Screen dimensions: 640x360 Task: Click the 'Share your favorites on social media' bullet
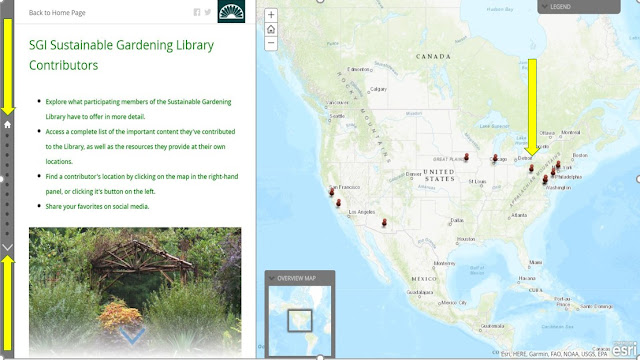click(x=97, y=206)
